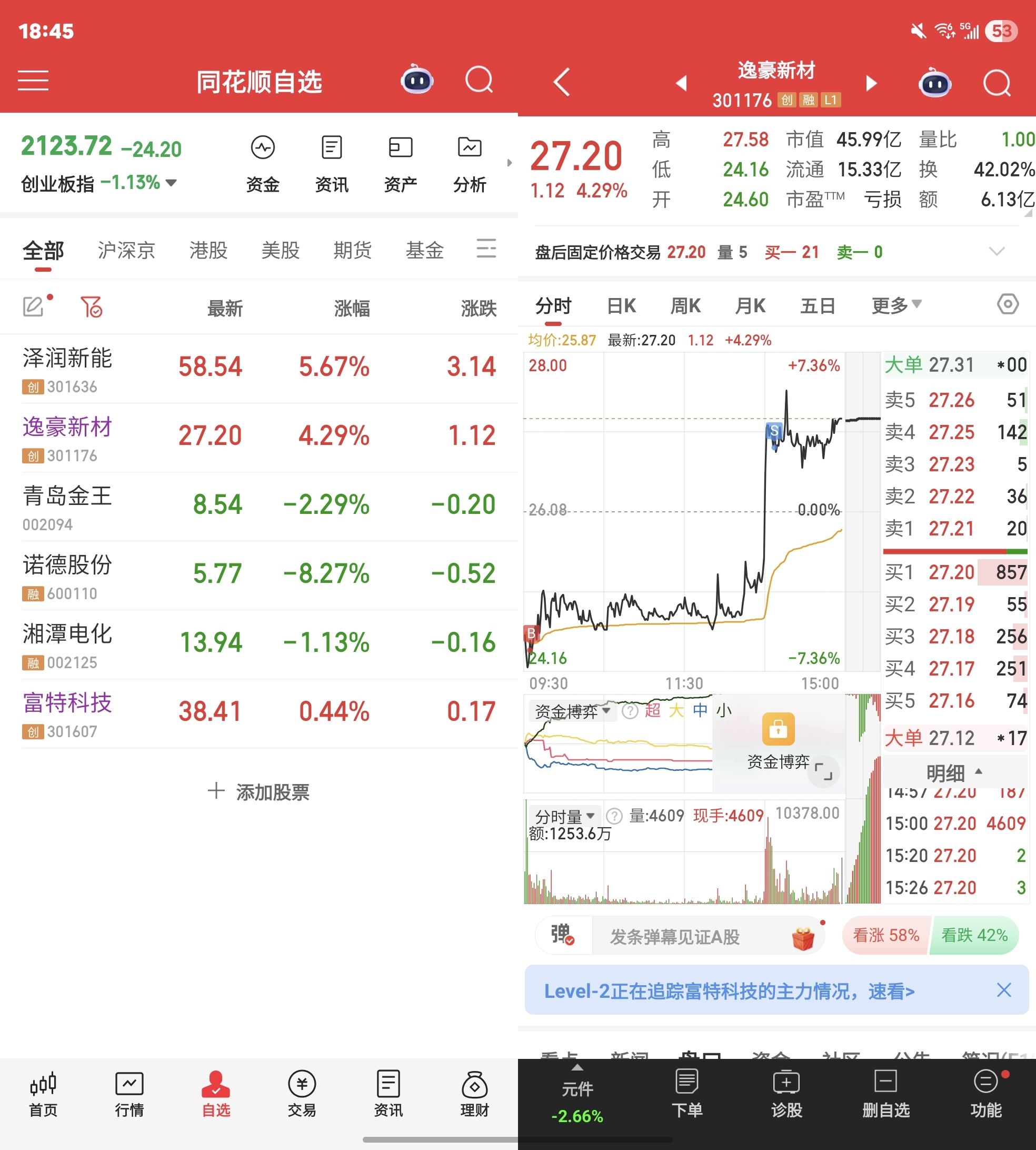This screenshot has height=1150, width=1036.
Task: Go back from 逸豪新材 stock page
Action: [562, 83]
